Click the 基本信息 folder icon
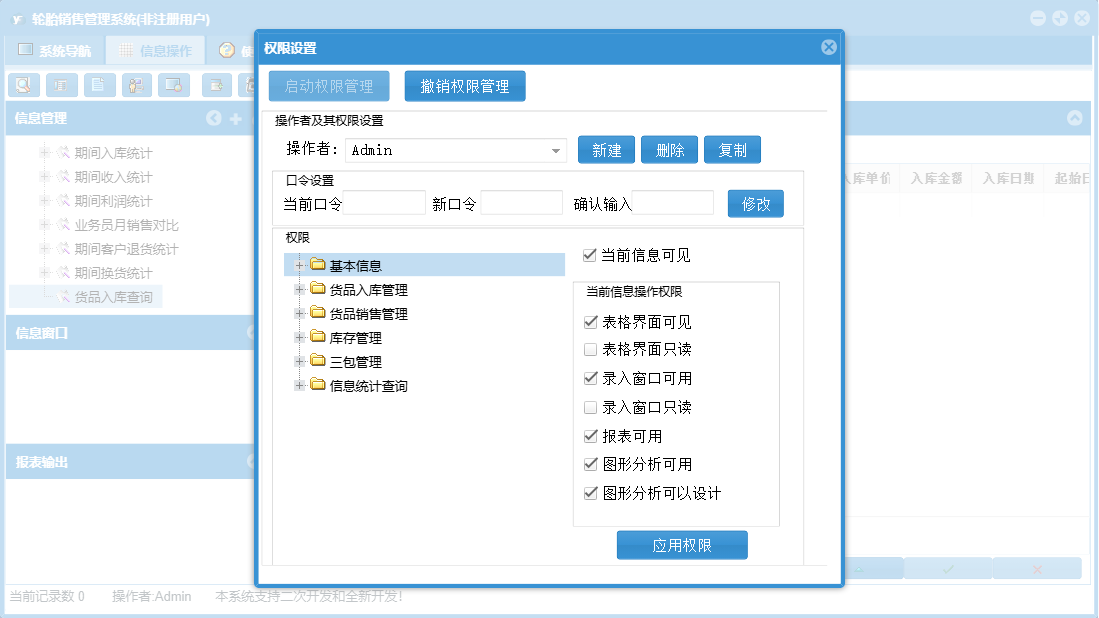The height and width of the screenshot is (618, 1099). 318,265
